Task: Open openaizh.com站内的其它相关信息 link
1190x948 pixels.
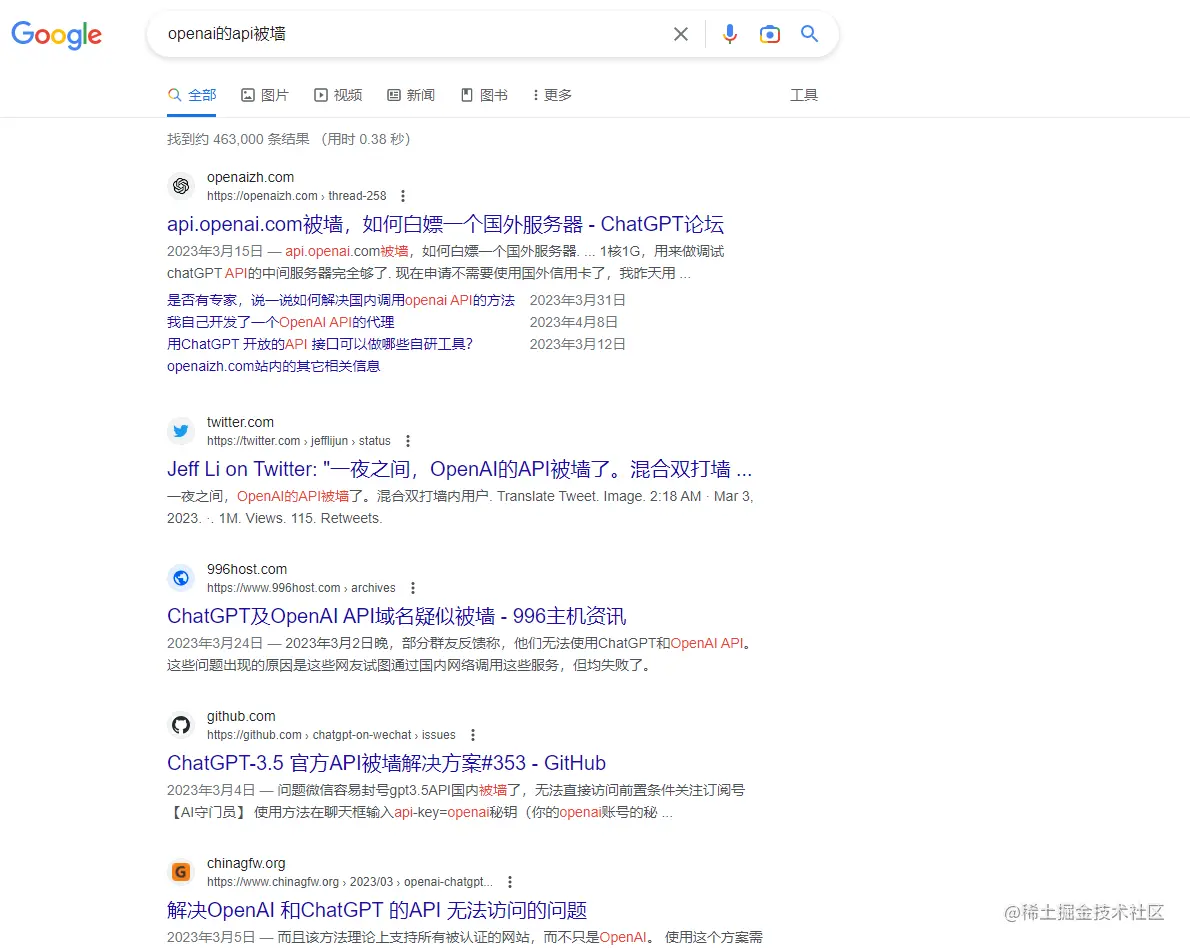Action: point(273,367)
